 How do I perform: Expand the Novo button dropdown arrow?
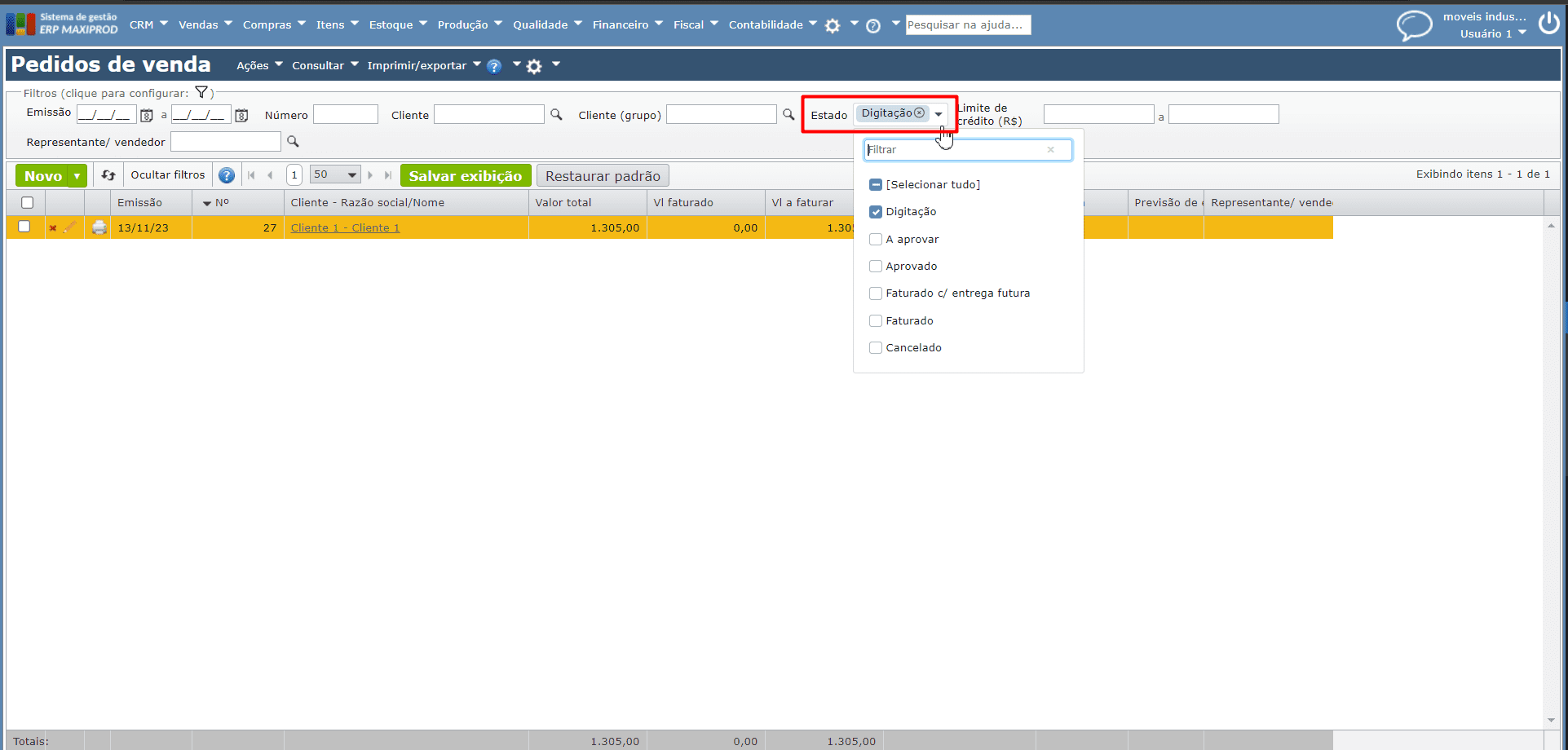tap(77, 175)
